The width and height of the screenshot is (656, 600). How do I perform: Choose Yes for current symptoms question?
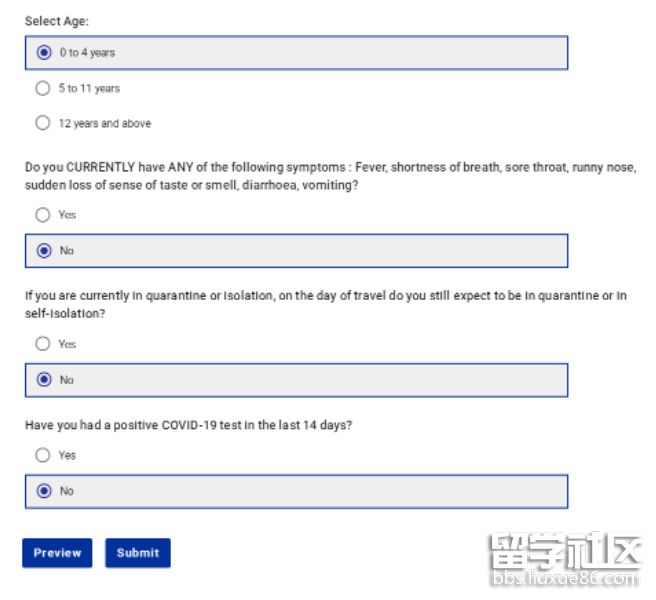(42, 215)
